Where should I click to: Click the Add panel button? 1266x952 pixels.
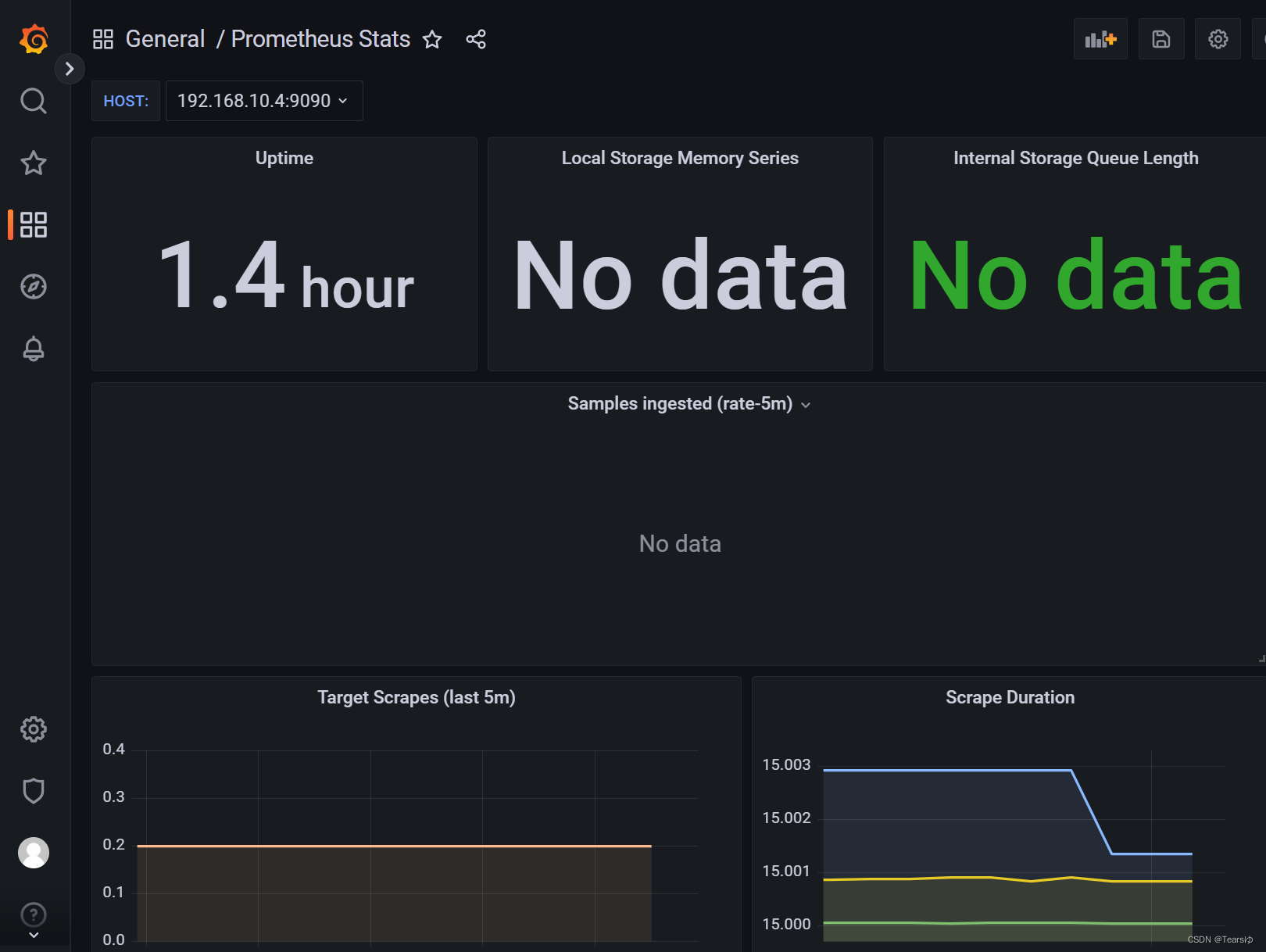coord(1100,39)
